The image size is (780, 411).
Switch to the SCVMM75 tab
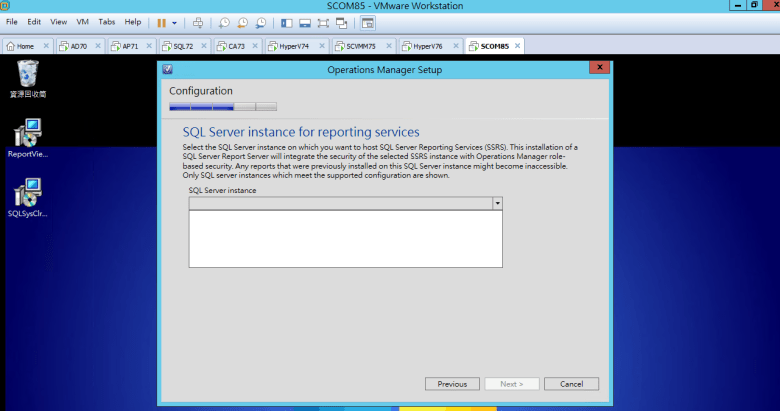(363, 46)
